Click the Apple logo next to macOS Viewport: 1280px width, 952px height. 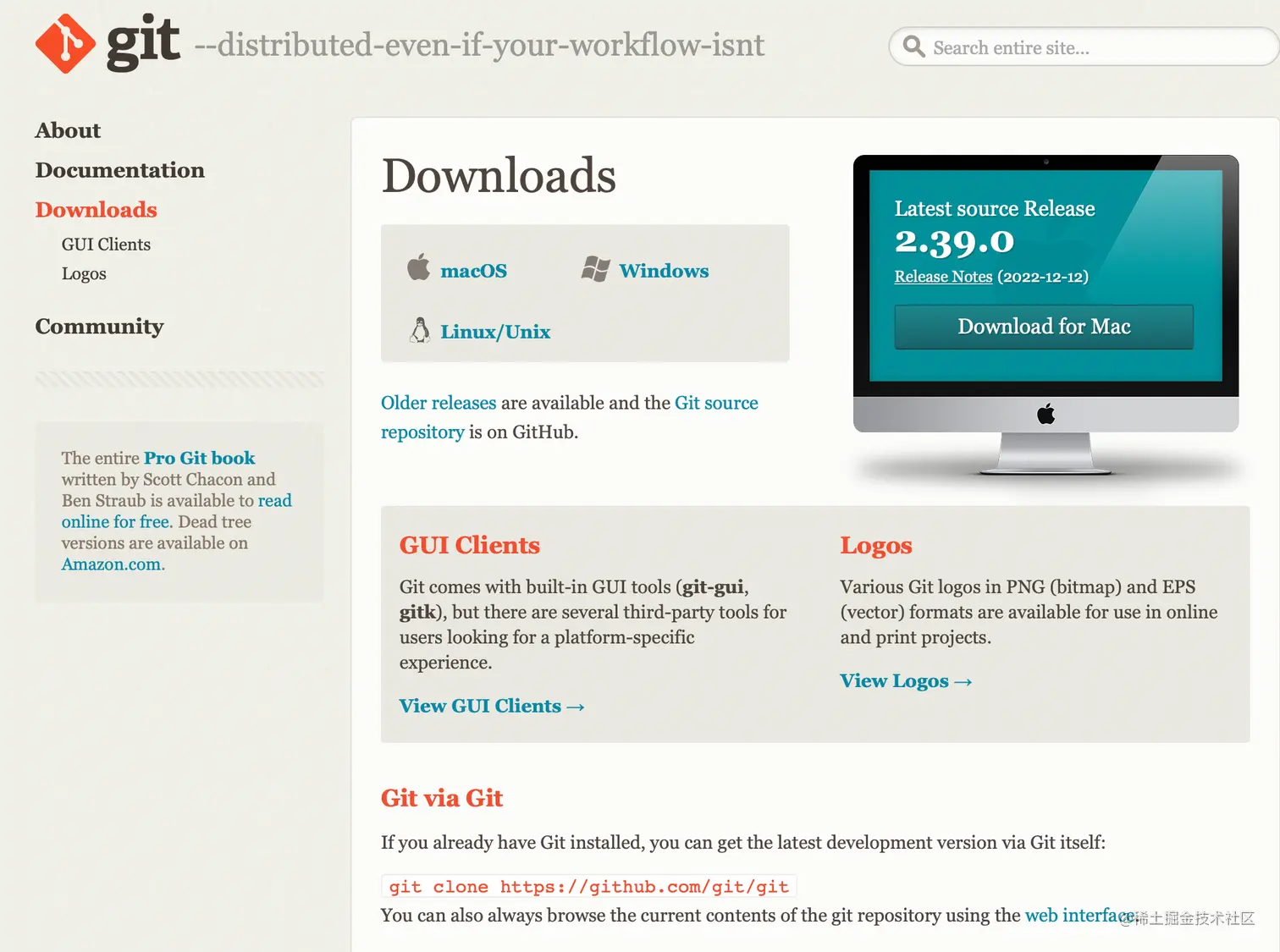tap(418, 267)
